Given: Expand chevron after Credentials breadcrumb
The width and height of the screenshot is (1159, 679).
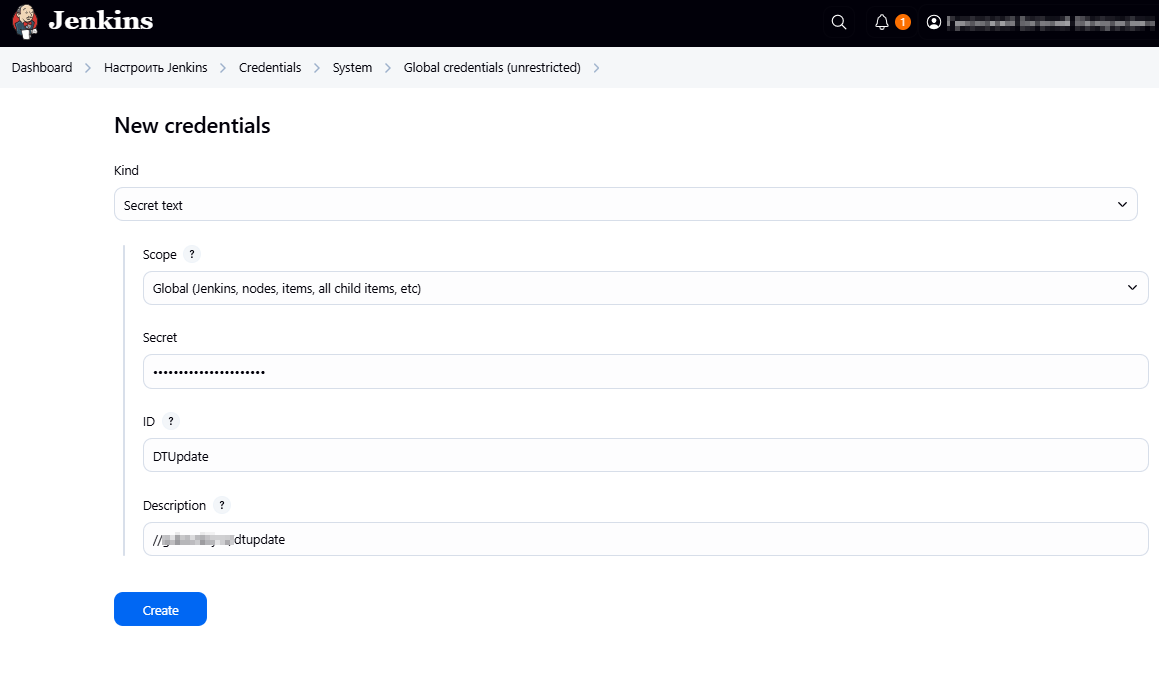Looking at the screenshot, I should pos(317,68).
